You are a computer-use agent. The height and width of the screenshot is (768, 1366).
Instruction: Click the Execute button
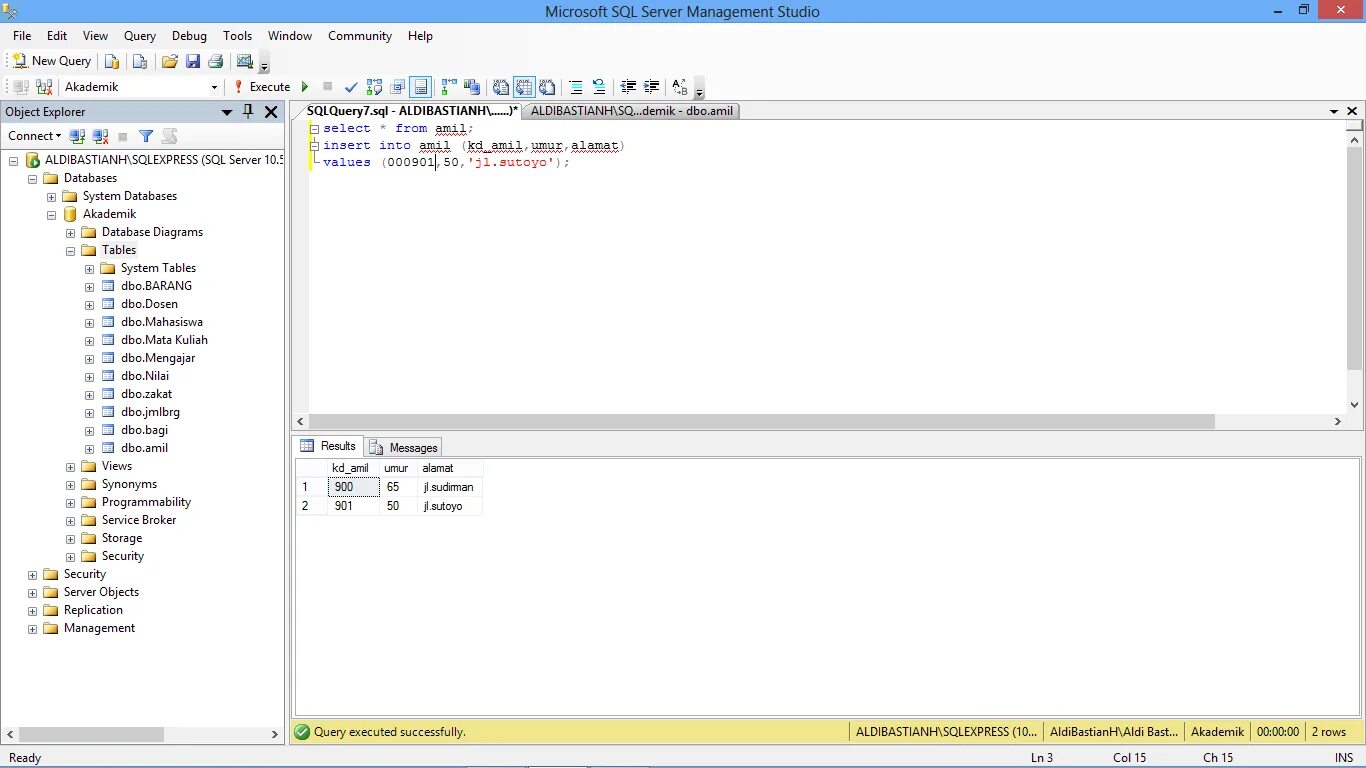click(x=262, y=87)
